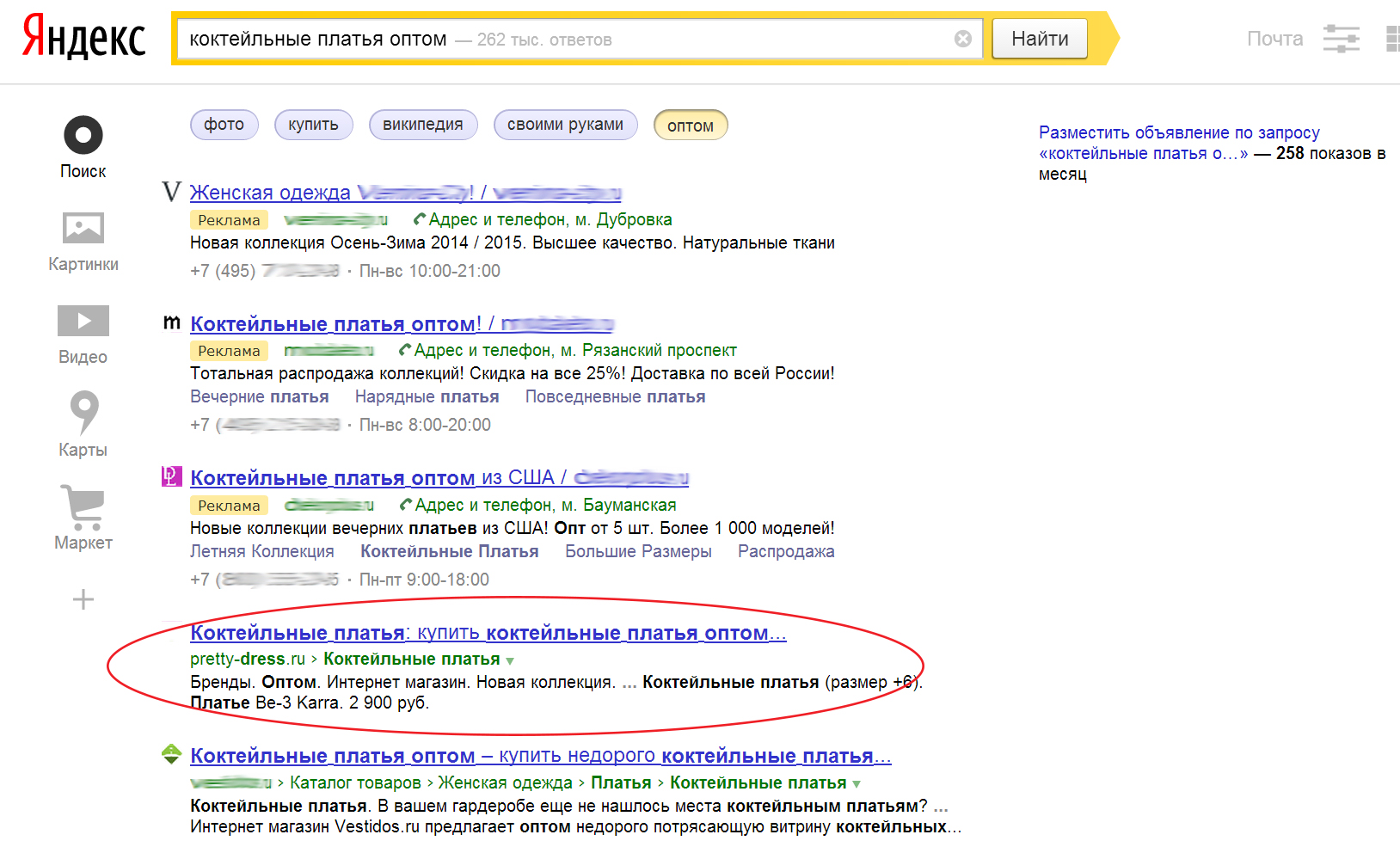Click Женская одежда breadcrumb in Vestidos result
The image size is (1400, 853).
tap(505, 782)
